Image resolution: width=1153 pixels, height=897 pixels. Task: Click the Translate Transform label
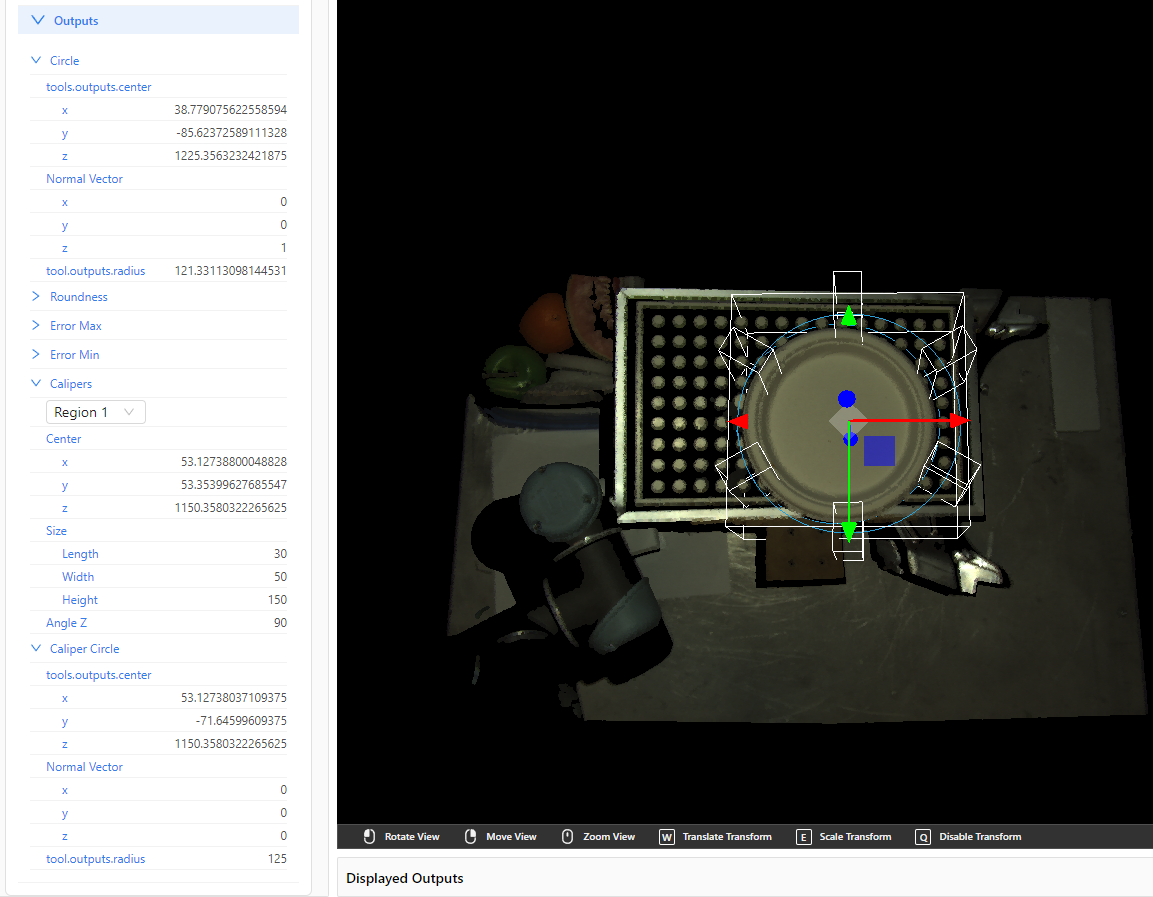[x=727, y=837]
